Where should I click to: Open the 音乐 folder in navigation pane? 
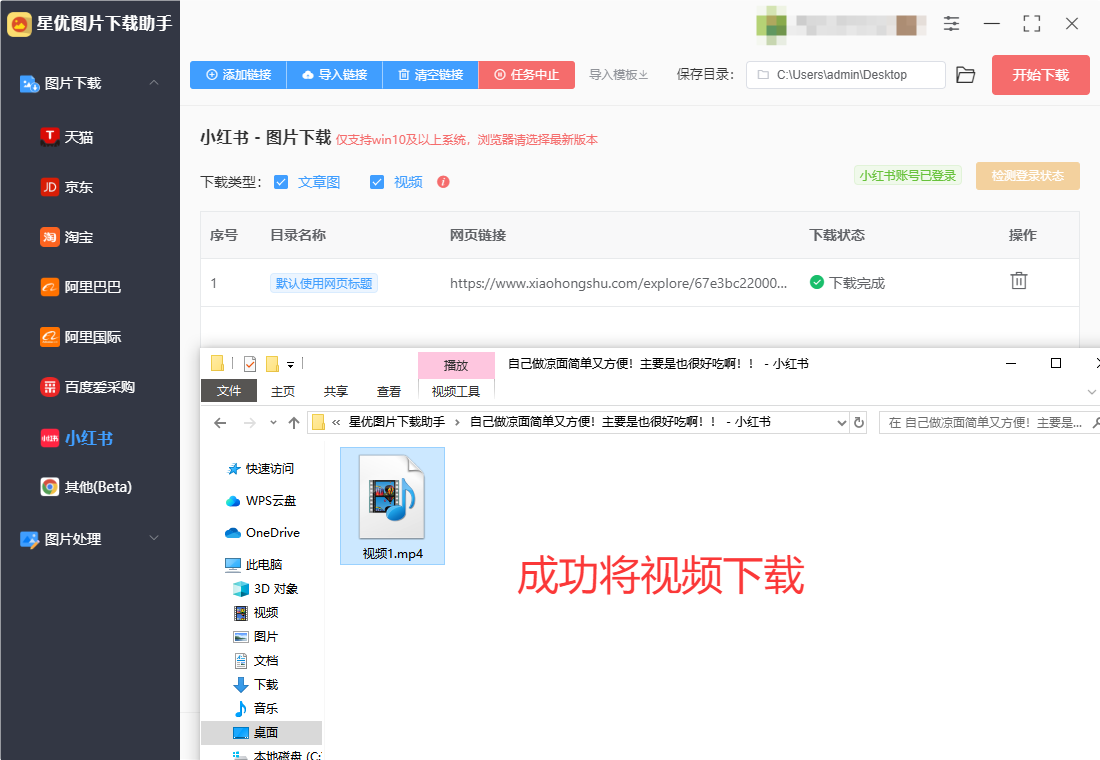[x=256, y=708]
